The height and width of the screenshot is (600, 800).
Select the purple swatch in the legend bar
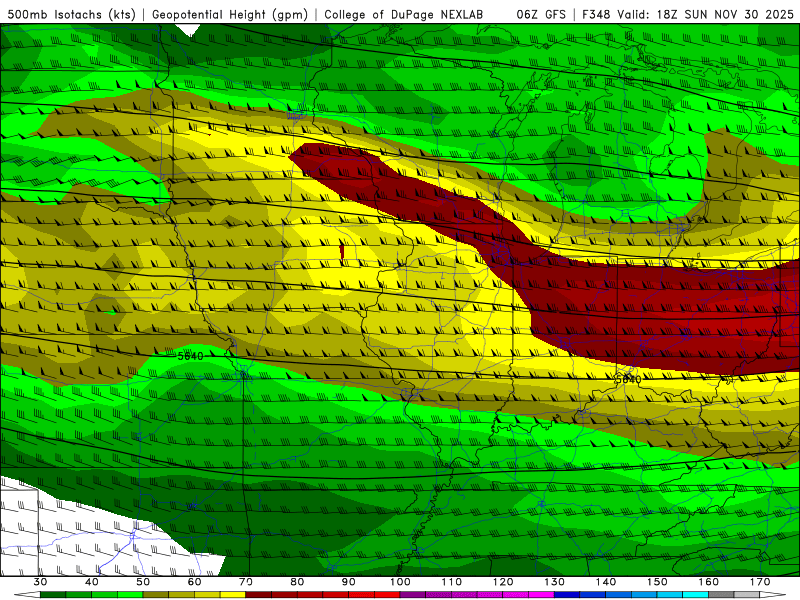pos(413,595)
